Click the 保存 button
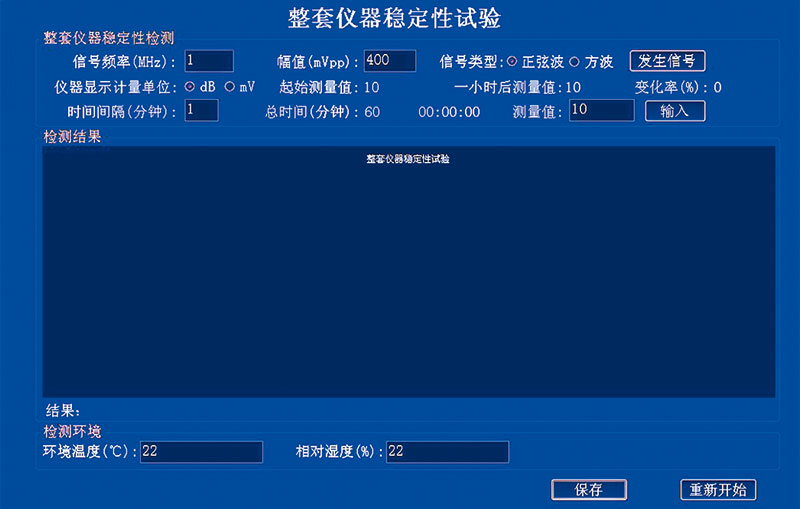Image resolution: width=800 pixels, height=509 pixels. [x=589, y=490]
